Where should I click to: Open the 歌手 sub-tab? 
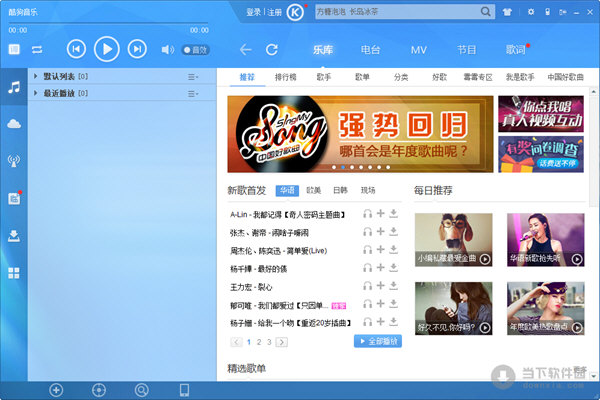coord(324,77)
